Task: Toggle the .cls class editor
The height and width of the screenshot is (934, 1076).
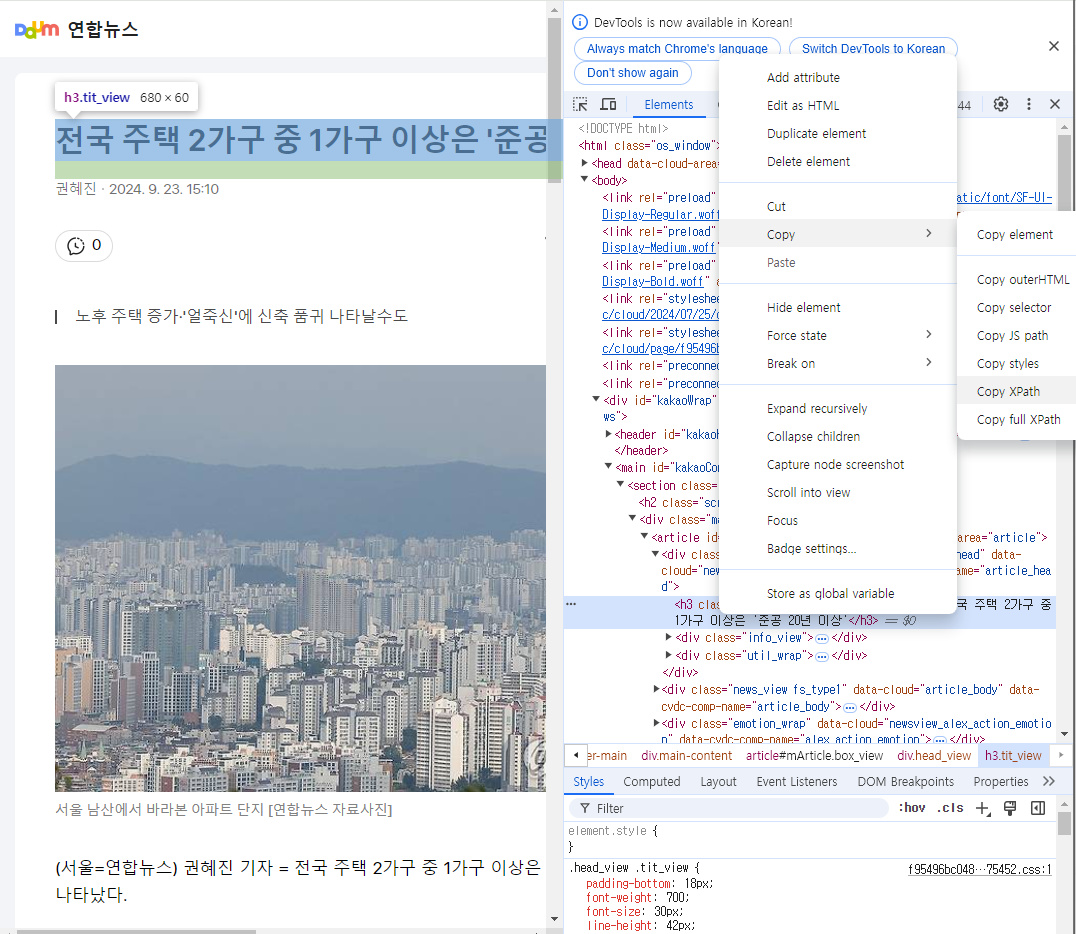Action: pos(950,808)
